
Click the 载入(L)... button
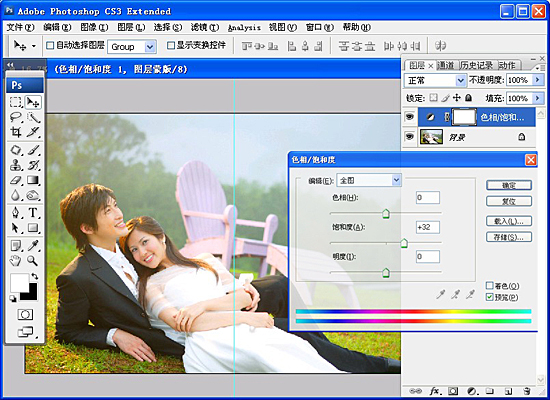point(509,221)
